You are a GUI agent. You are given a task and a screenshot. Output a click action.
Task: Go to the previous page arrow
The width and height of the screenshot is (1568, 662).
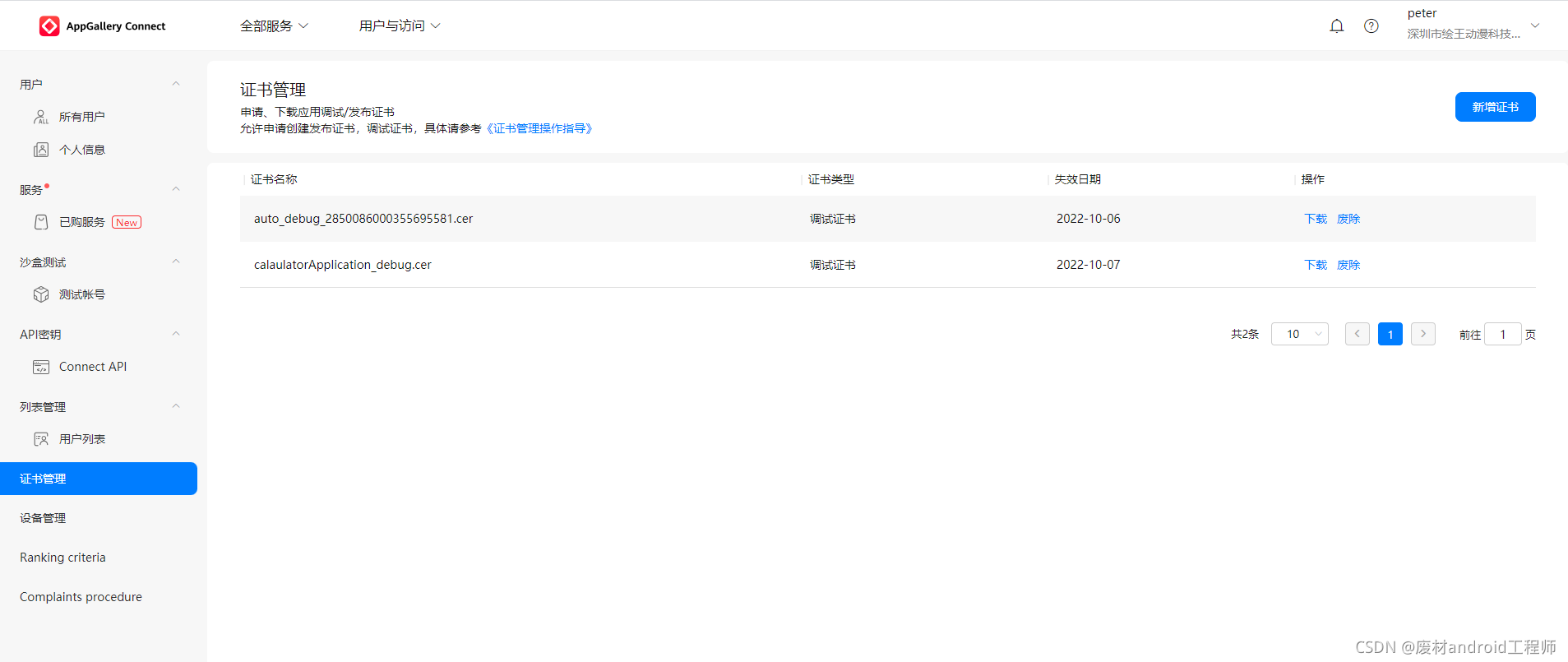[1358, 334]
